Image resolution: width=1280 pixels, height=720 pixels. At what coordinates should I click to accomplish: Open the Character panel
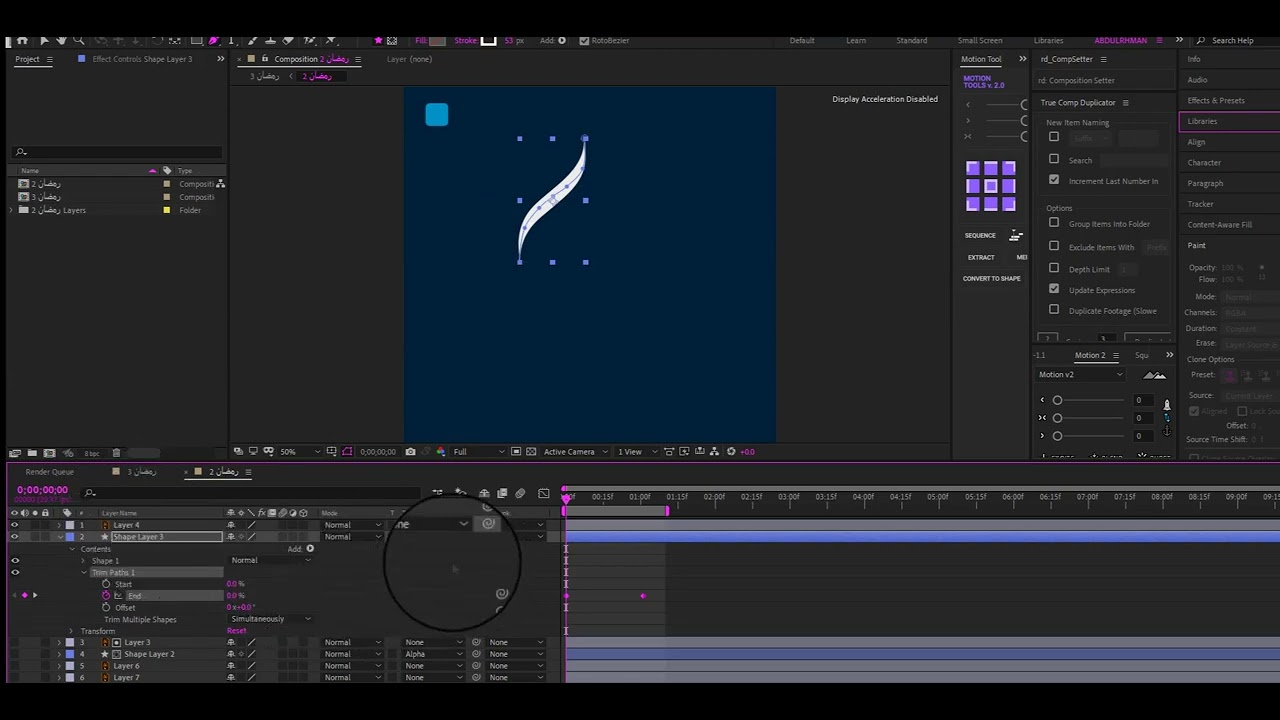pyautogui.click(x=1204, y=162)
